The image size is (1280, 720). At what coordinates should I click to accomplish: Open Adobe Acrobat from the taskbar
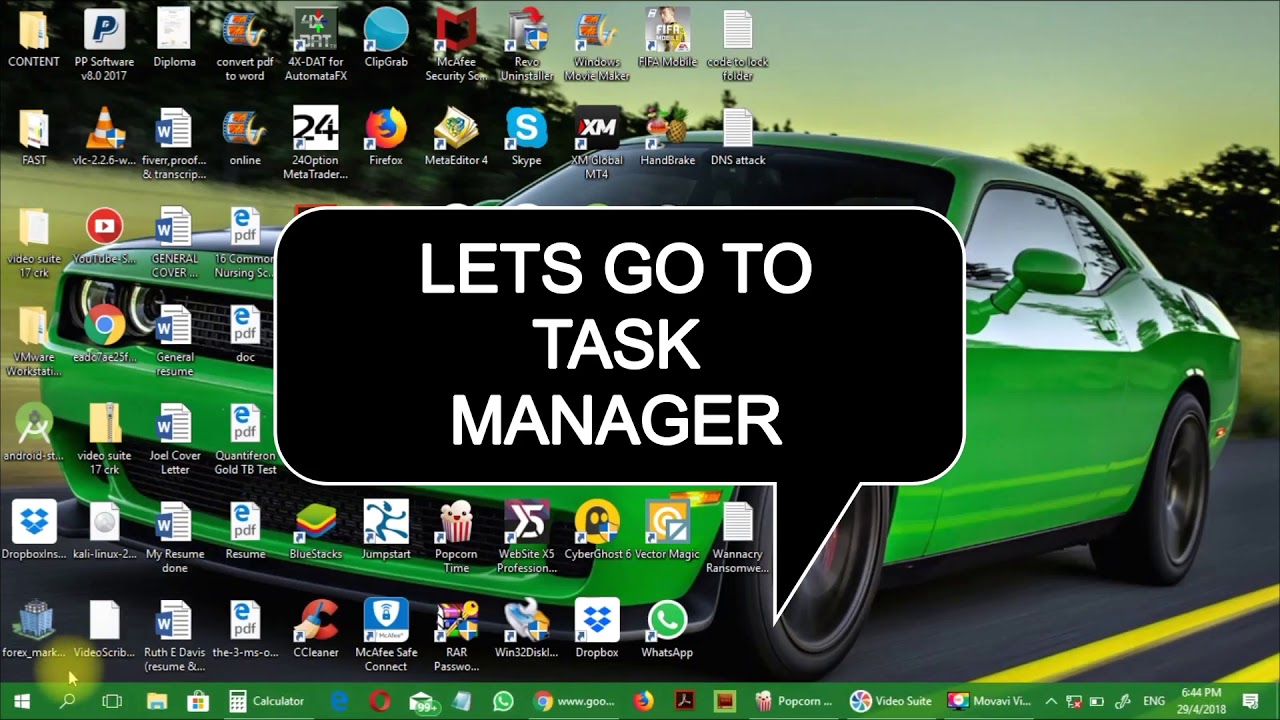pyautogui.click(x=684, y=701)
